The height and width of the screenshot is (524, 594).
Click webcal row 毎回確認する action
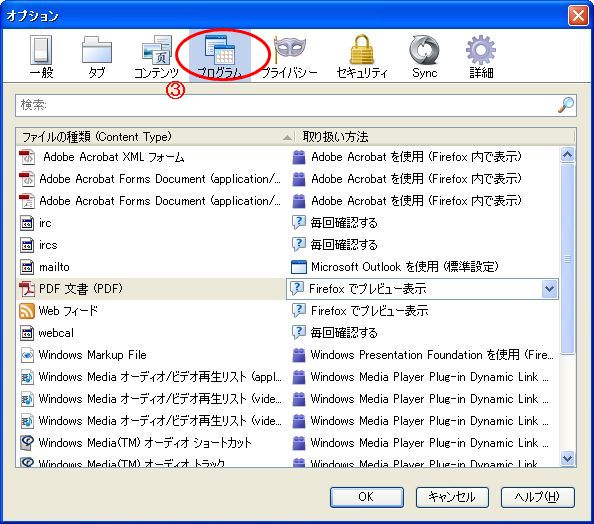[344, 333]
